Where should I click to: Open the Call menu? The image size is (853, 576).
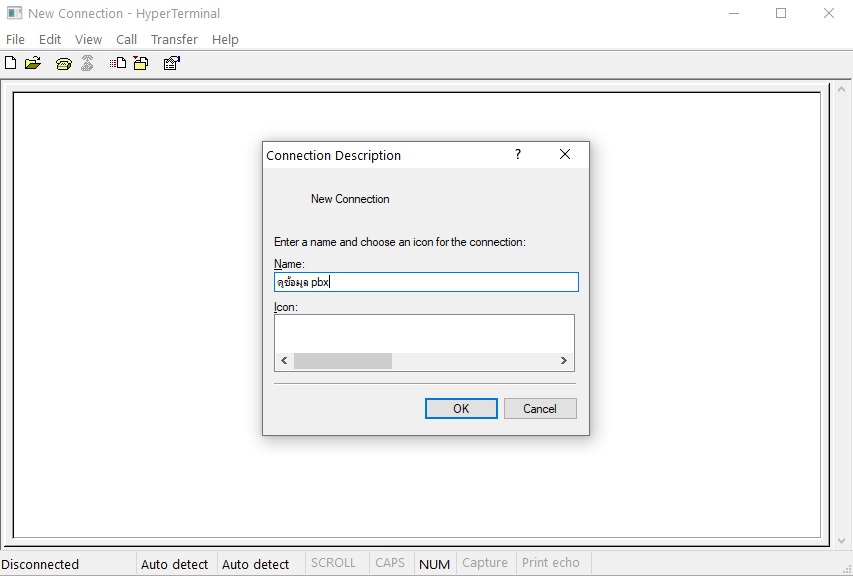pos(126,39)
